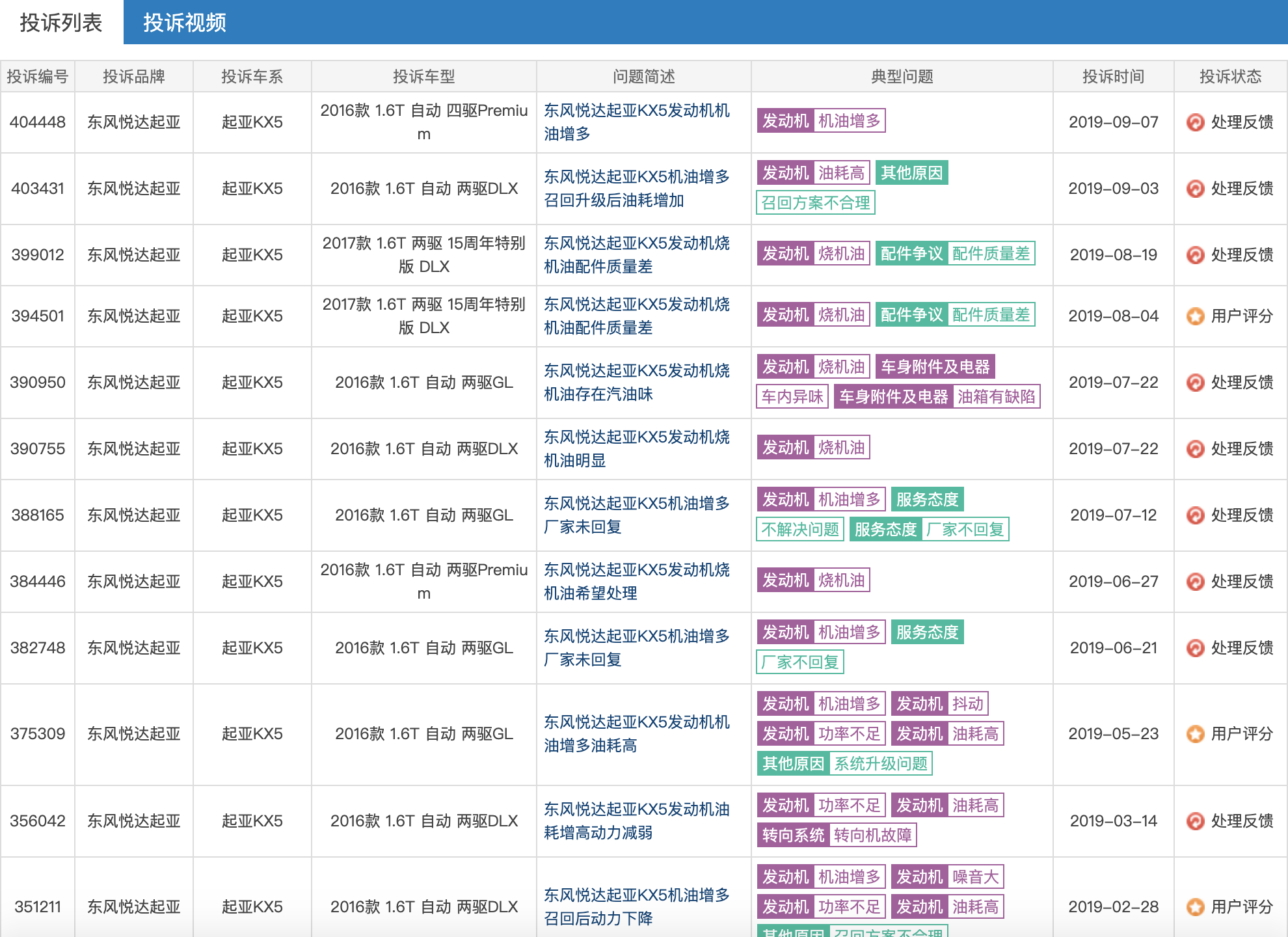Open complaint link 东风悦达起亚KX5发动机机油增多
The image size is (1288, 937).
click(637, 122)
